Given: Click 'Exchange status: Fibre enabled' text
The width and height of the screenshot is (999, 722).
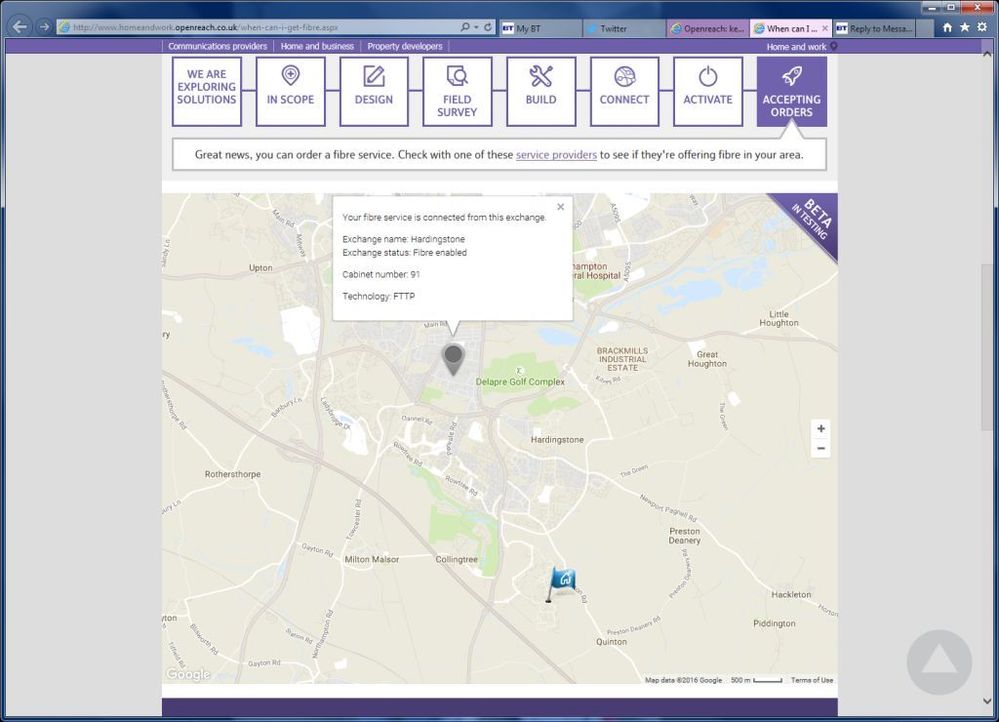Looking at the screenshot, I should (x=405, y=252).
